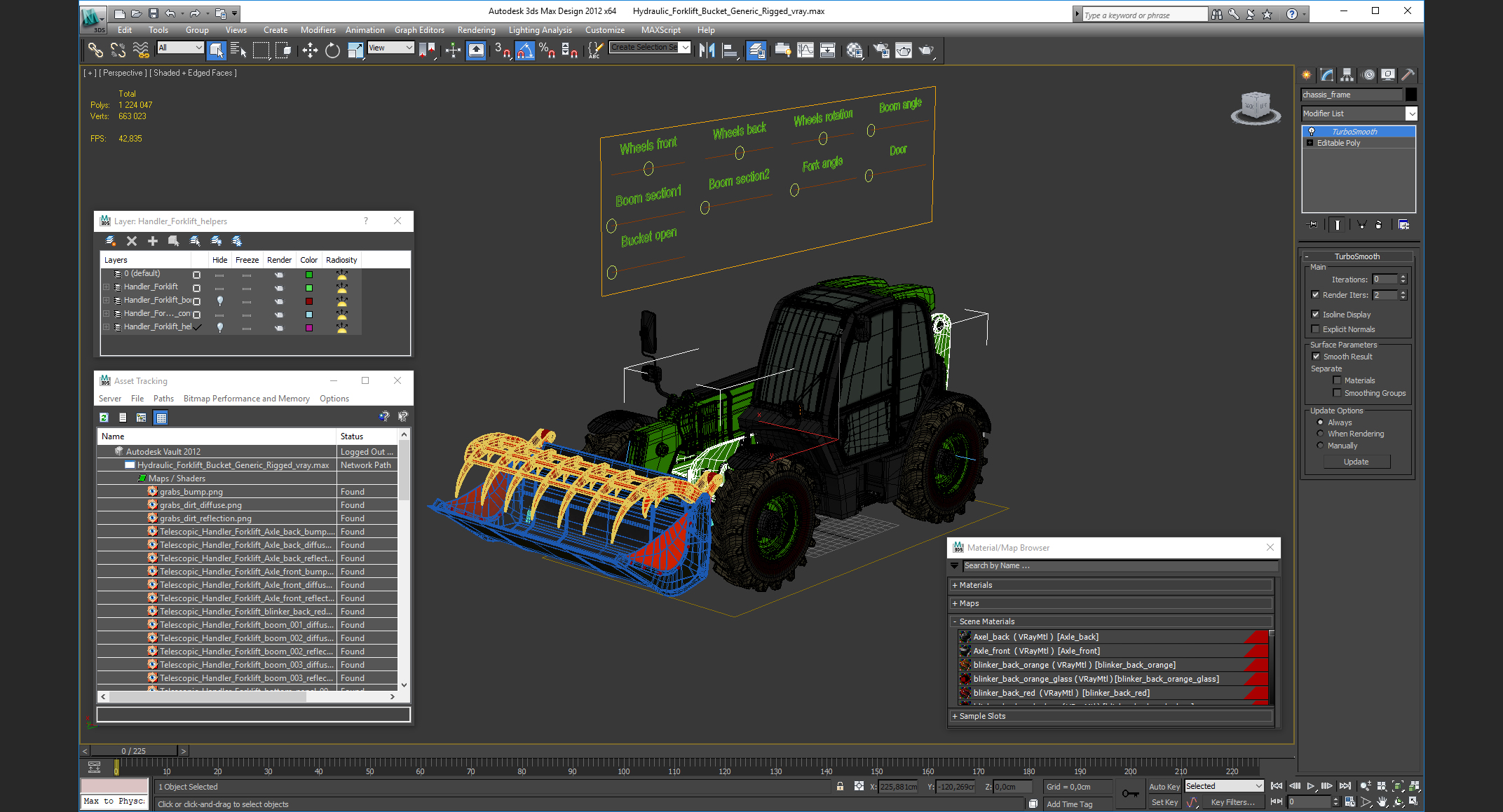The width and height of the screenshot is (1503, 812).
Task: Select the Always update option
Action: click(1321, 422)
